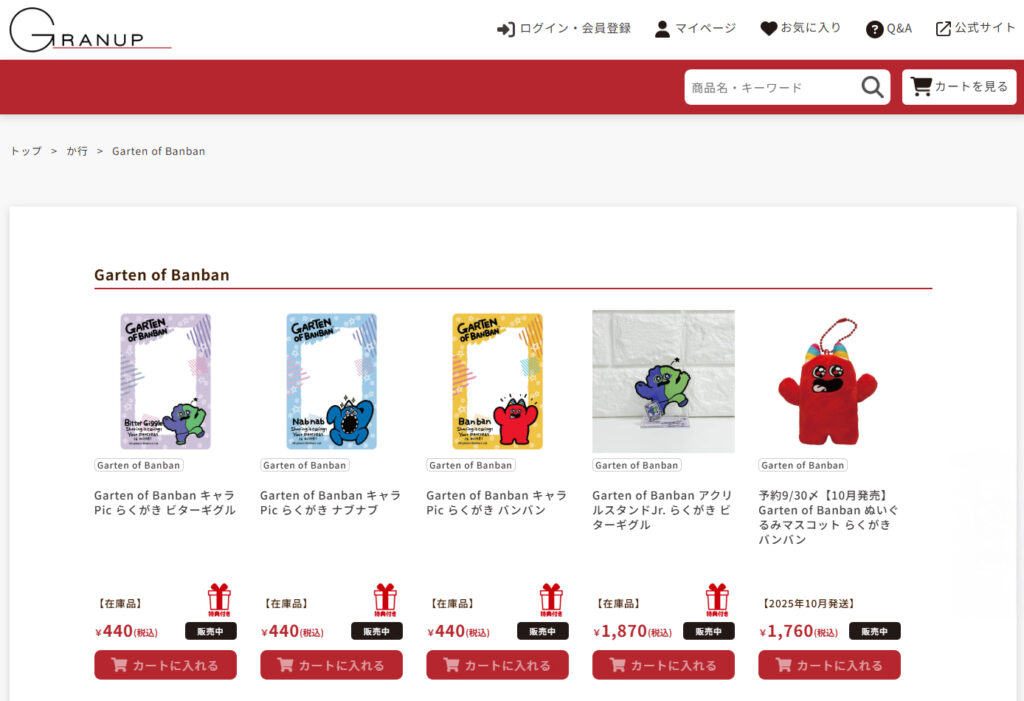View the cart with カートを見る

pyautogui.click(x=959, y=87)
